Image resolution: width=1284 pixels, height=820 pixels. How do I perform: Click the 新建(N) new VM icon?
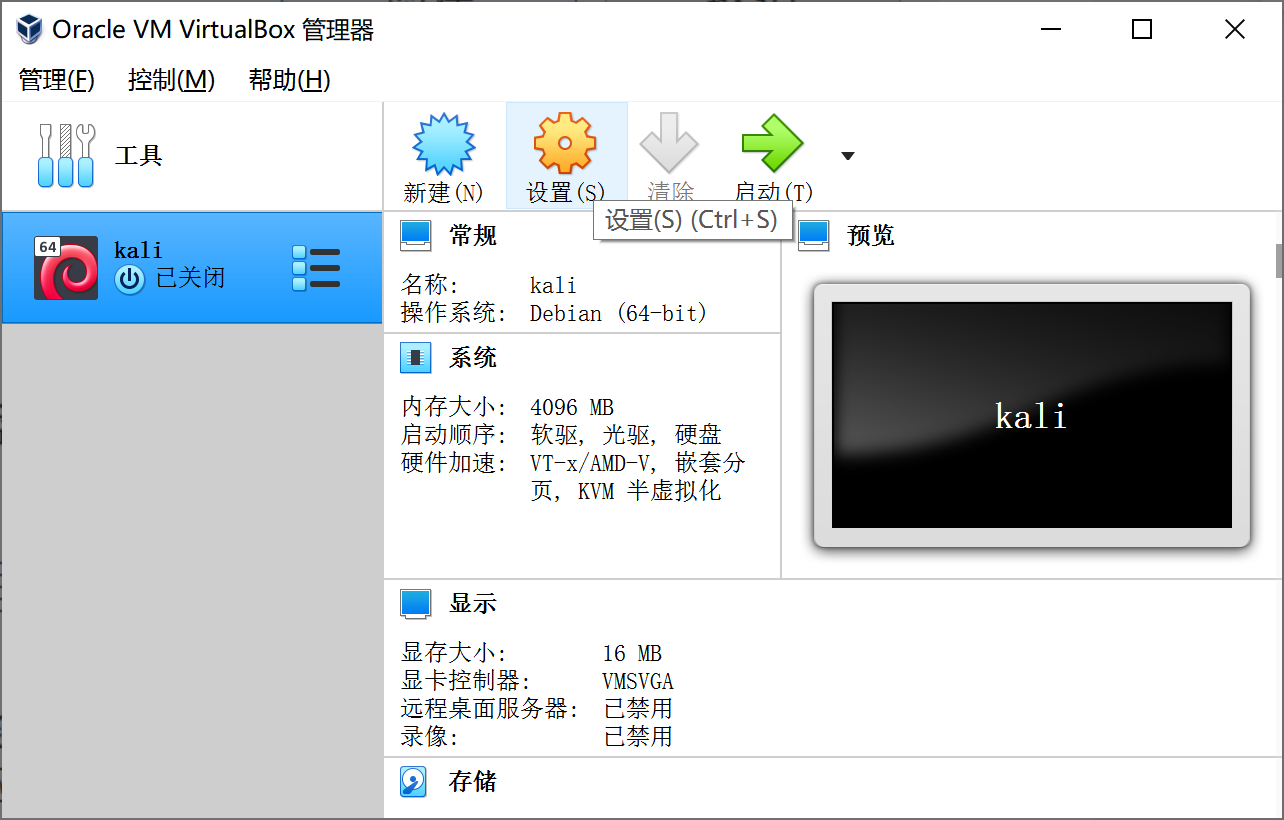[444, 144]
